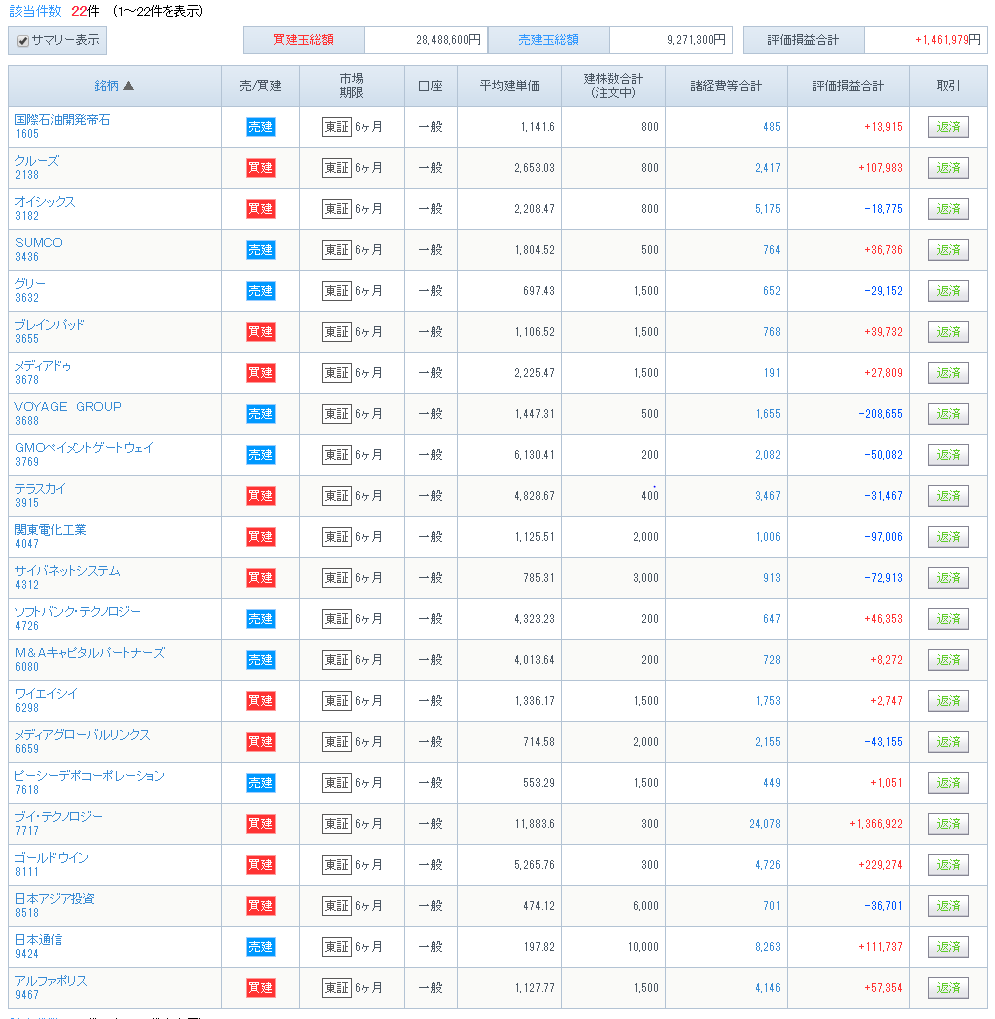Click the 買建 badge in クルーズ row
Viewport: 995px width, 1019px height.
pyautogui.click(x=261, y=168)
